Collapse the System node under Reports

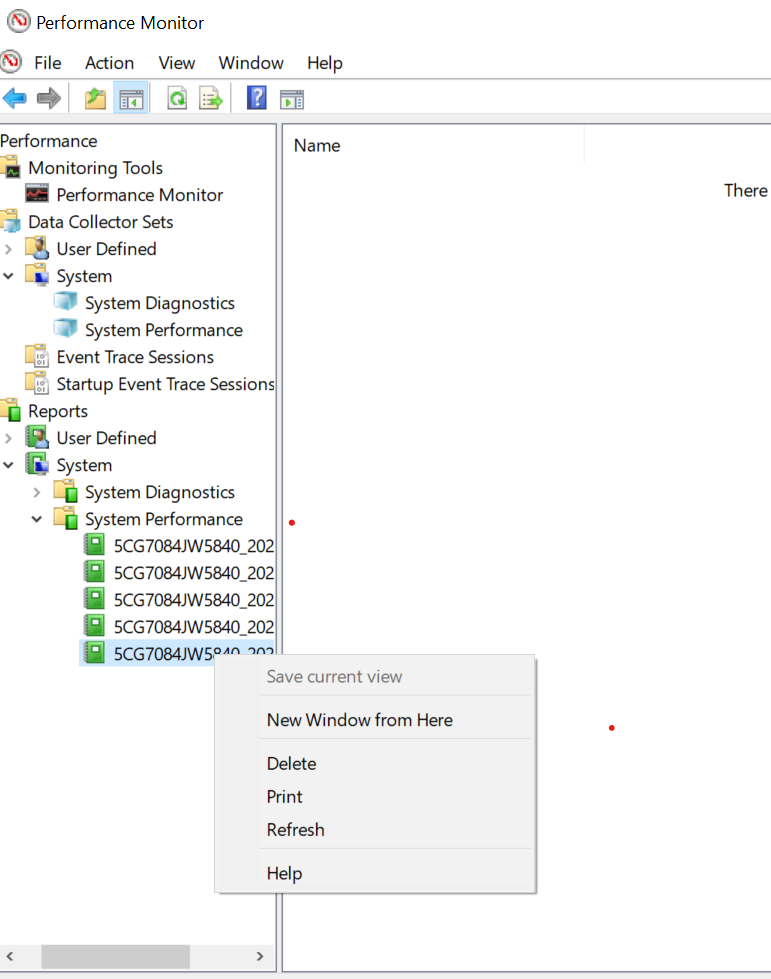[x=9, y=465]
